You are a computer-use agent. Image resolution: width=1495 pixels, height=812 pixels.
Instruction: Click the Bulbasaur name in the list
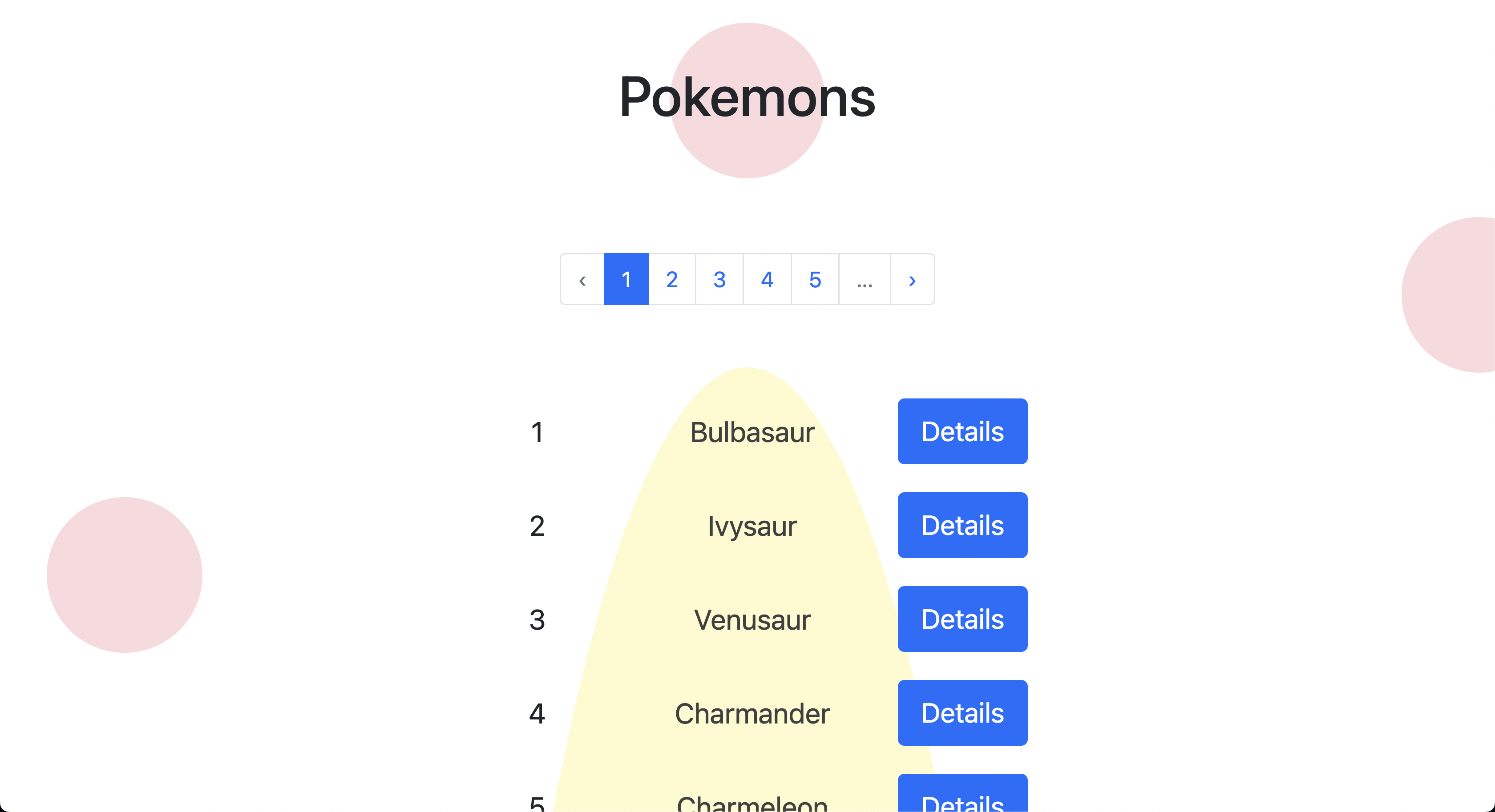point(752,431)
